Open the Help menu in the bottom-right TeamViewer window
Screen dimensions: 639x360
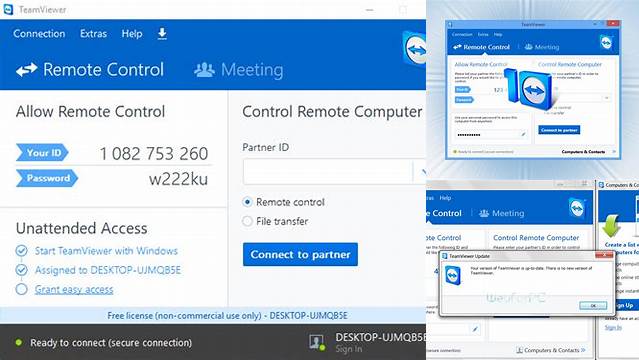click(x=445, y=198)
